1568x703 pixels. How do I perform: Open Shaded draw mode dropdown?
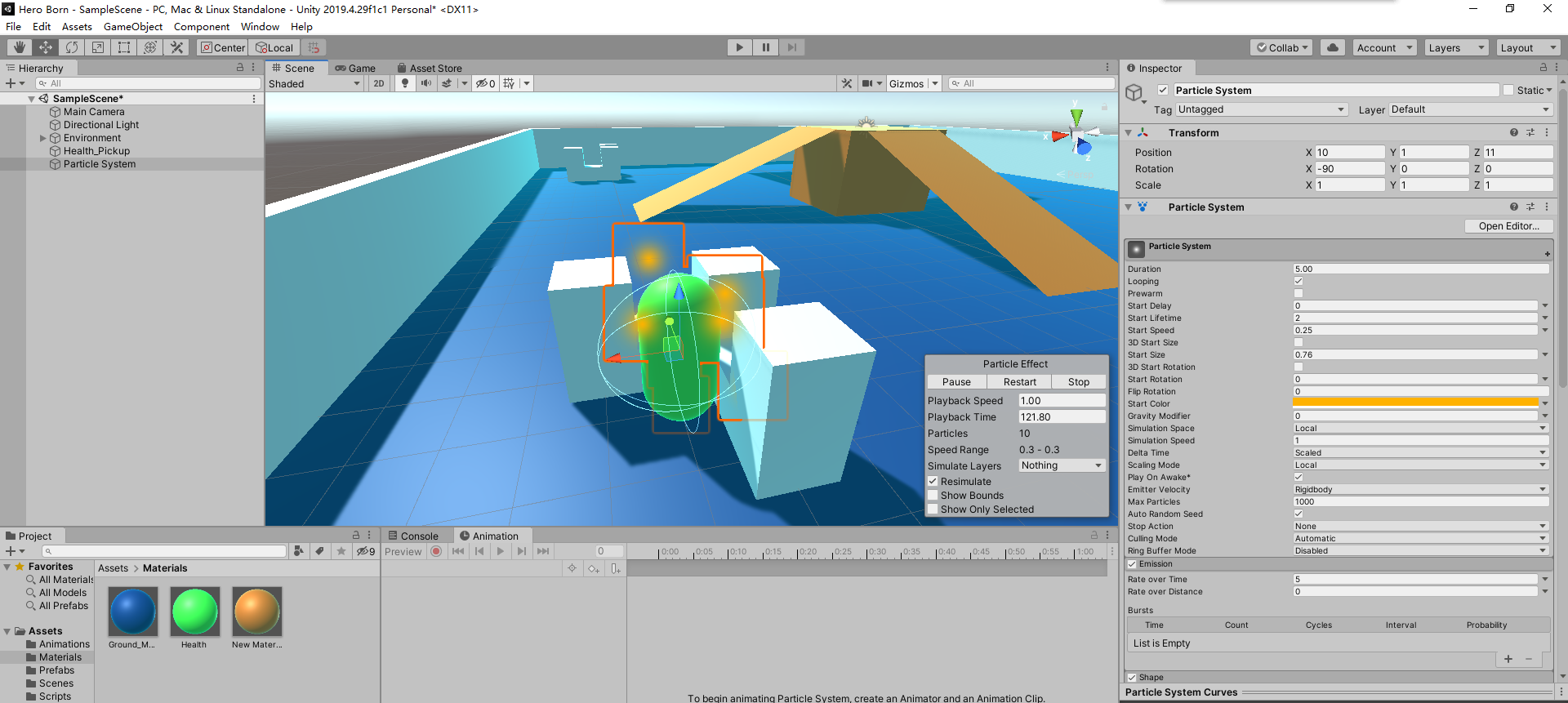(x=314, y=83)
